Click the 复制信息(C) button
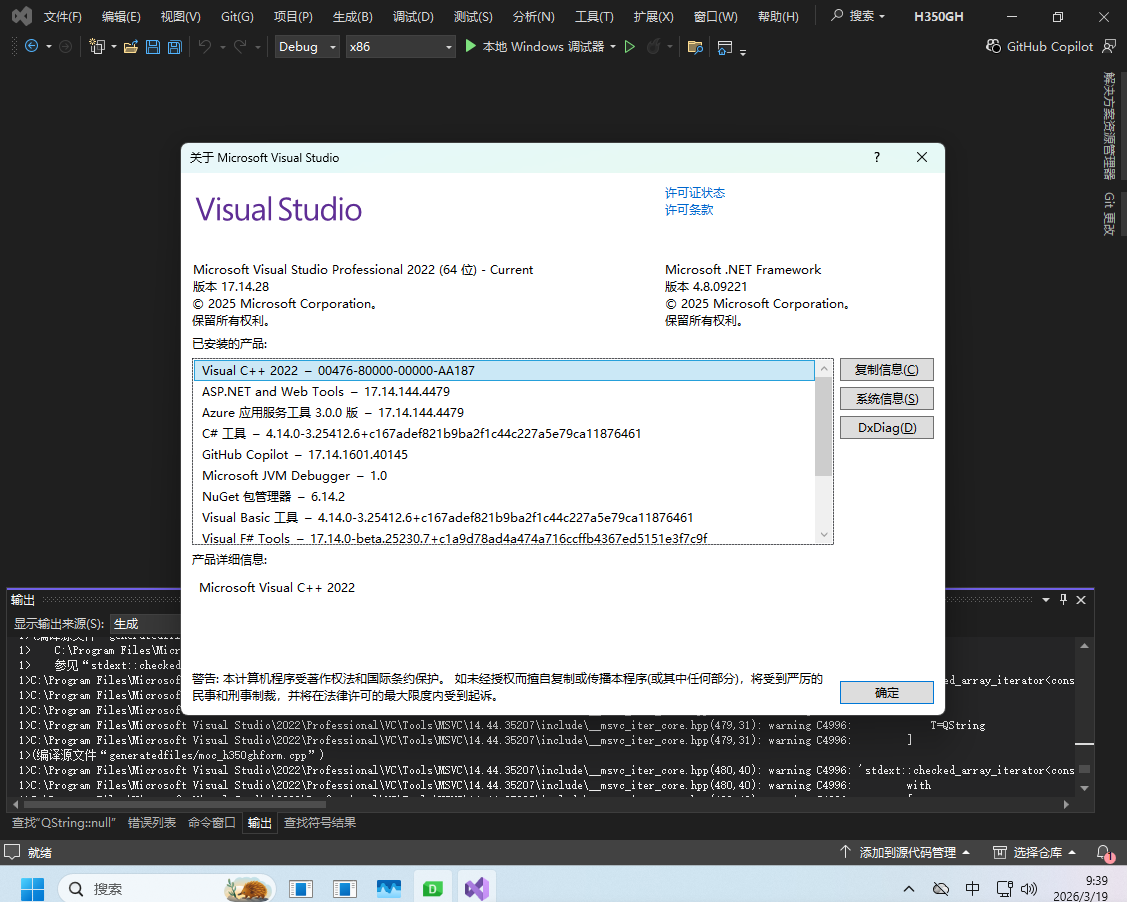This screenshot has width=1127, height=902. click(887, 369)
